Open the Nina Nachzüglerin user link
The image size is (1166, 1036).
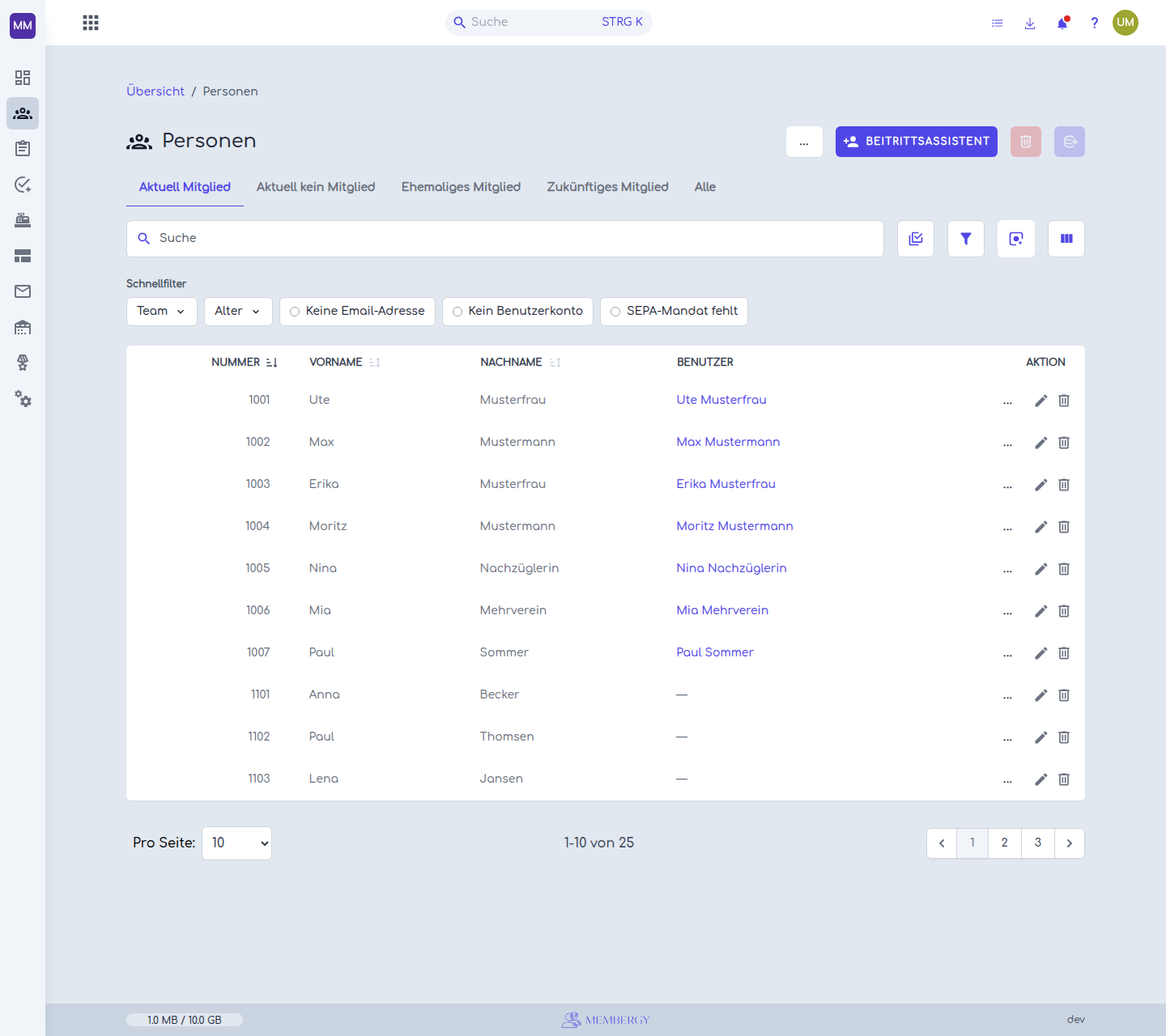[731, 568]
